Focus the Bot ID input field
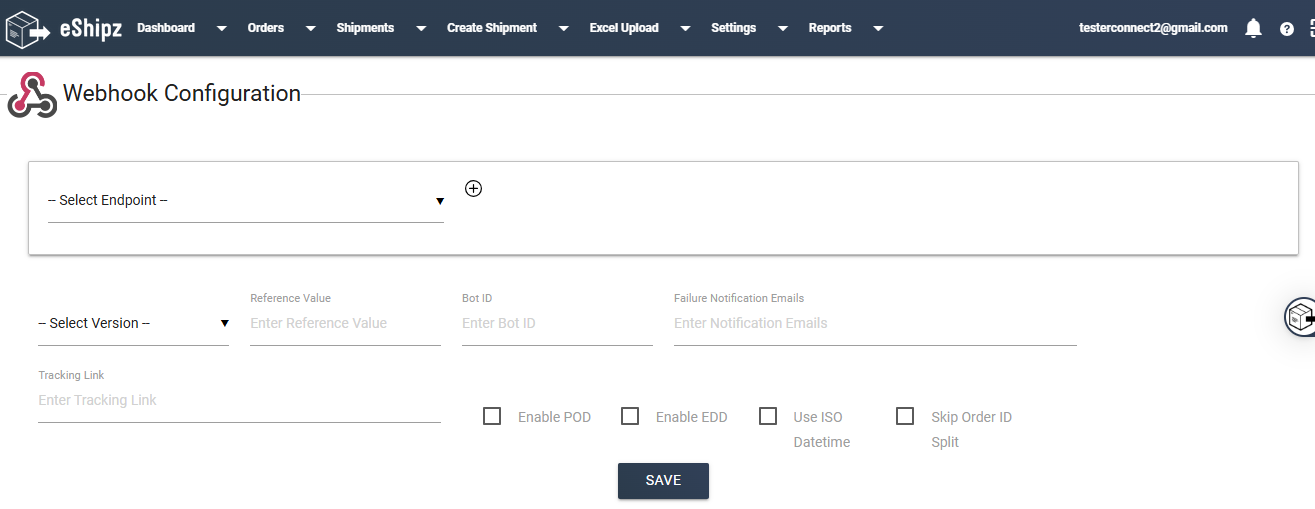 (x=557, y=323)
